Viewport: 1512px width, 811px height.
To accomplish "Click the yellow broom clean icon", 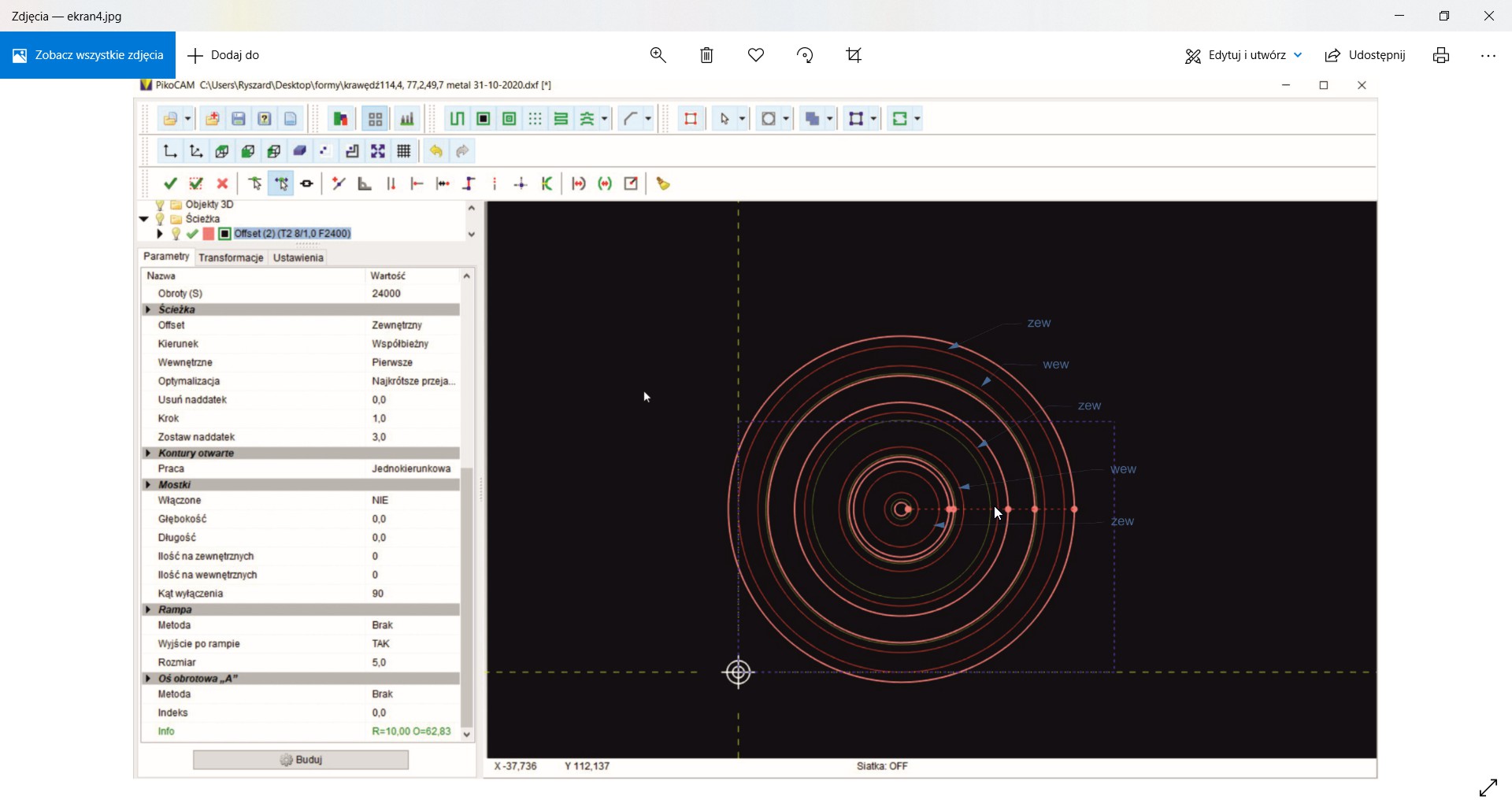I will pyautogui.click(x=664, y=185).
